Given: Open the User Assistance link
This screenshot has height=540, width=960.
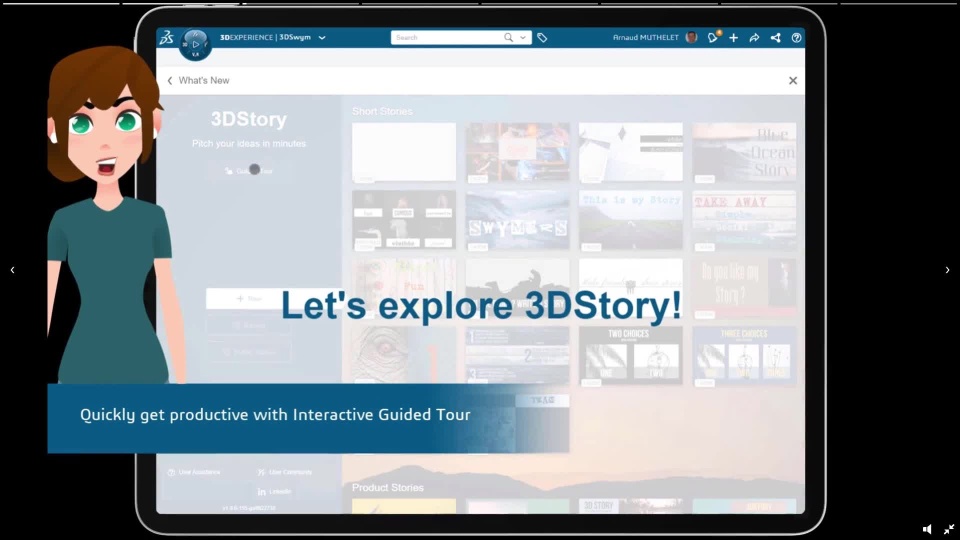Looking at the screenshot, I should pos(194,472).
